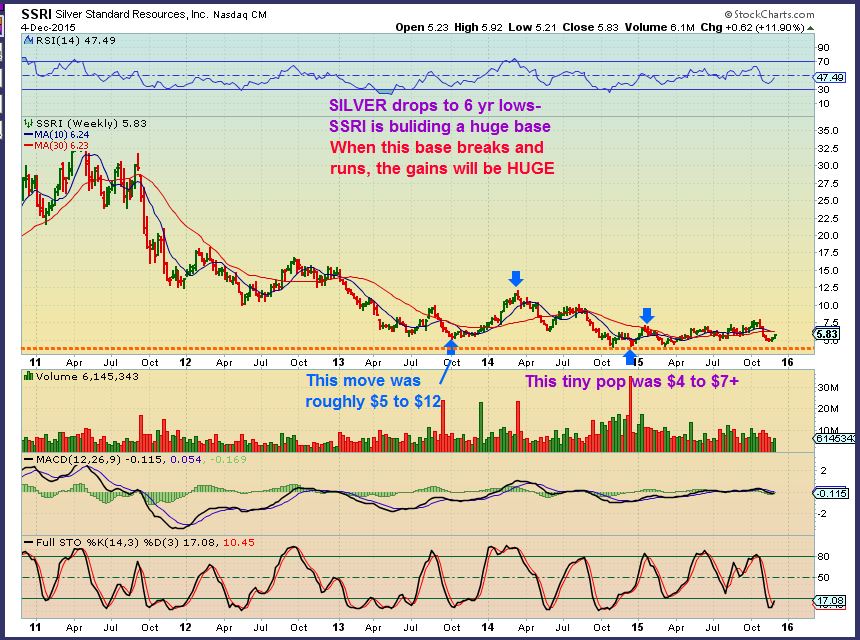Click the 32.5 price axis label
This screenshot has width=860, height=640.
click(828, 149)
